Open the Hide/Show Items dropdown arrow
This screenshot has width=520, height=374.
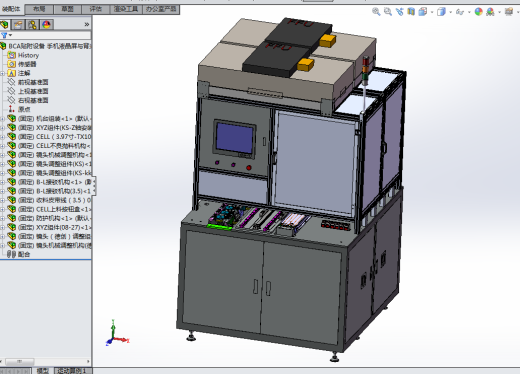[469, 12]
